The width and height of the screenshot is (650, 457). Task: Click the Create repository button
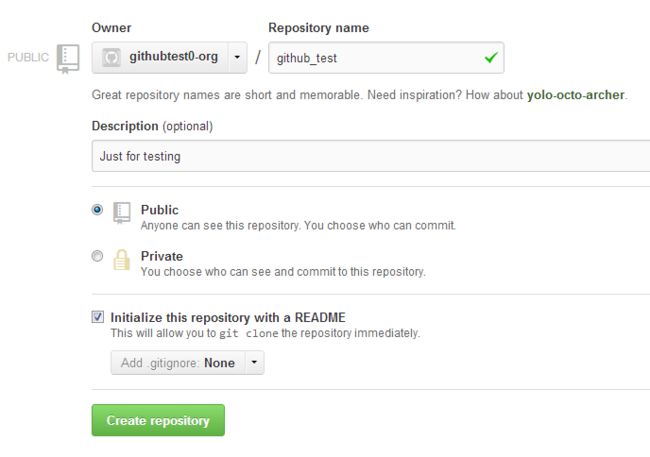(x=158, y=420)
